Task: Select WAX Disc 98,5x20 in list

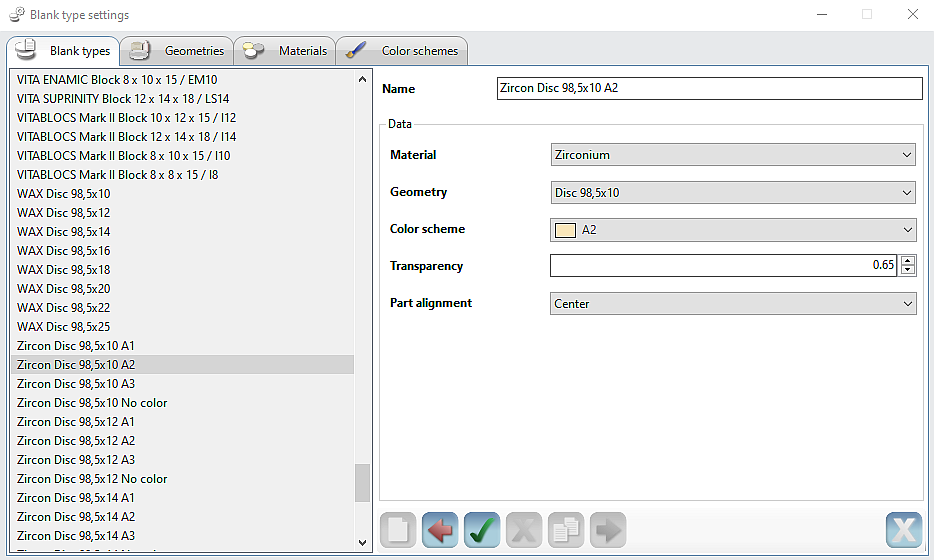Action: point(182,289)
